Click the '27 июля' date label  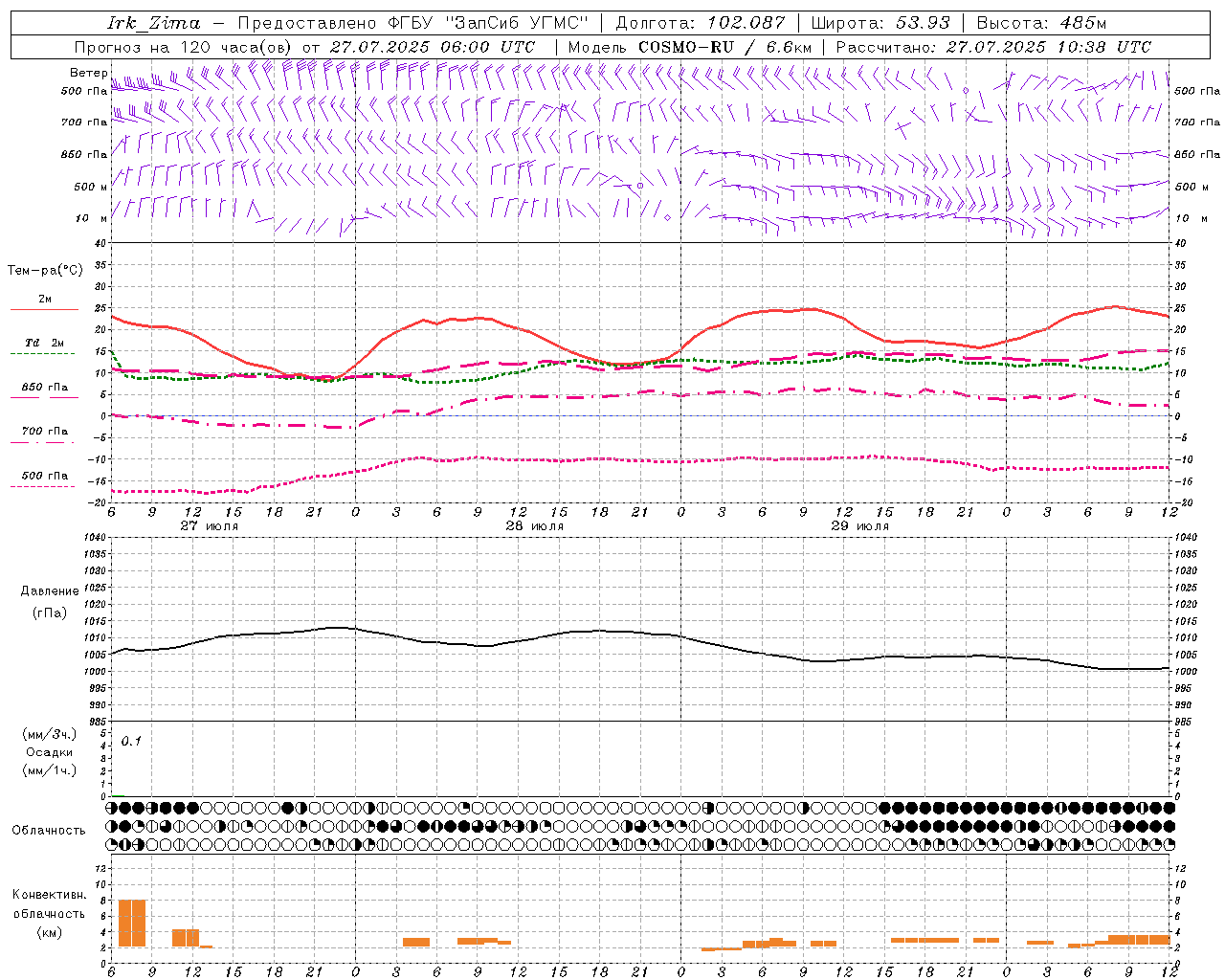pos(210,526)
